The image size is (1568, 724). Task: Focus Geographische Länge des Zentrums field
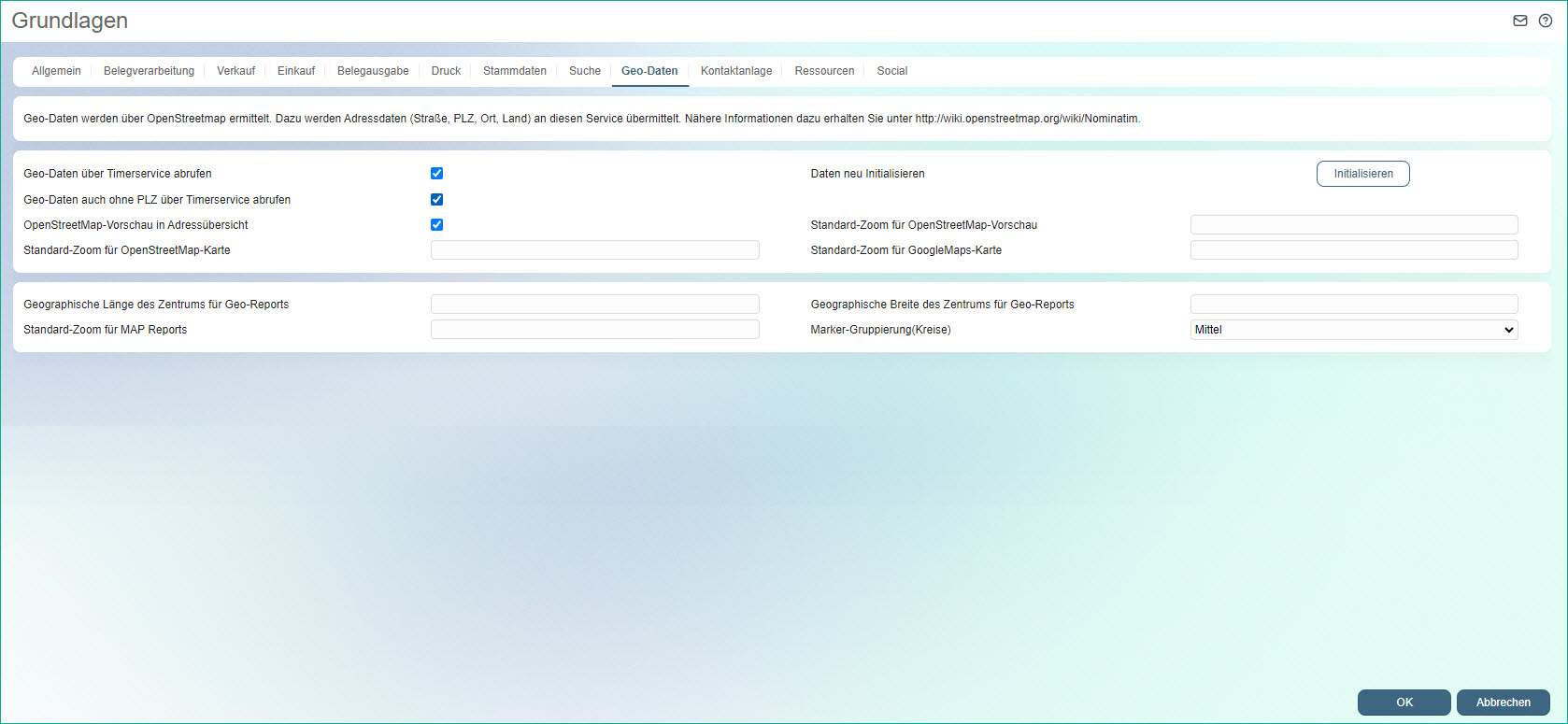click(595, 305)
